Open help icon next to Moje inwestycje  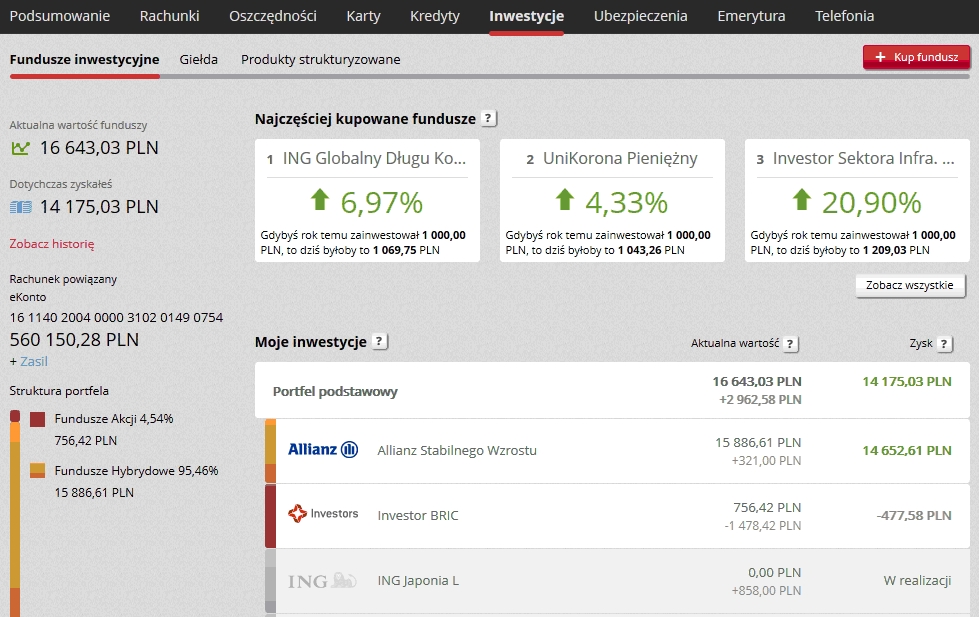pyautogui.click(x=379, y=341)
